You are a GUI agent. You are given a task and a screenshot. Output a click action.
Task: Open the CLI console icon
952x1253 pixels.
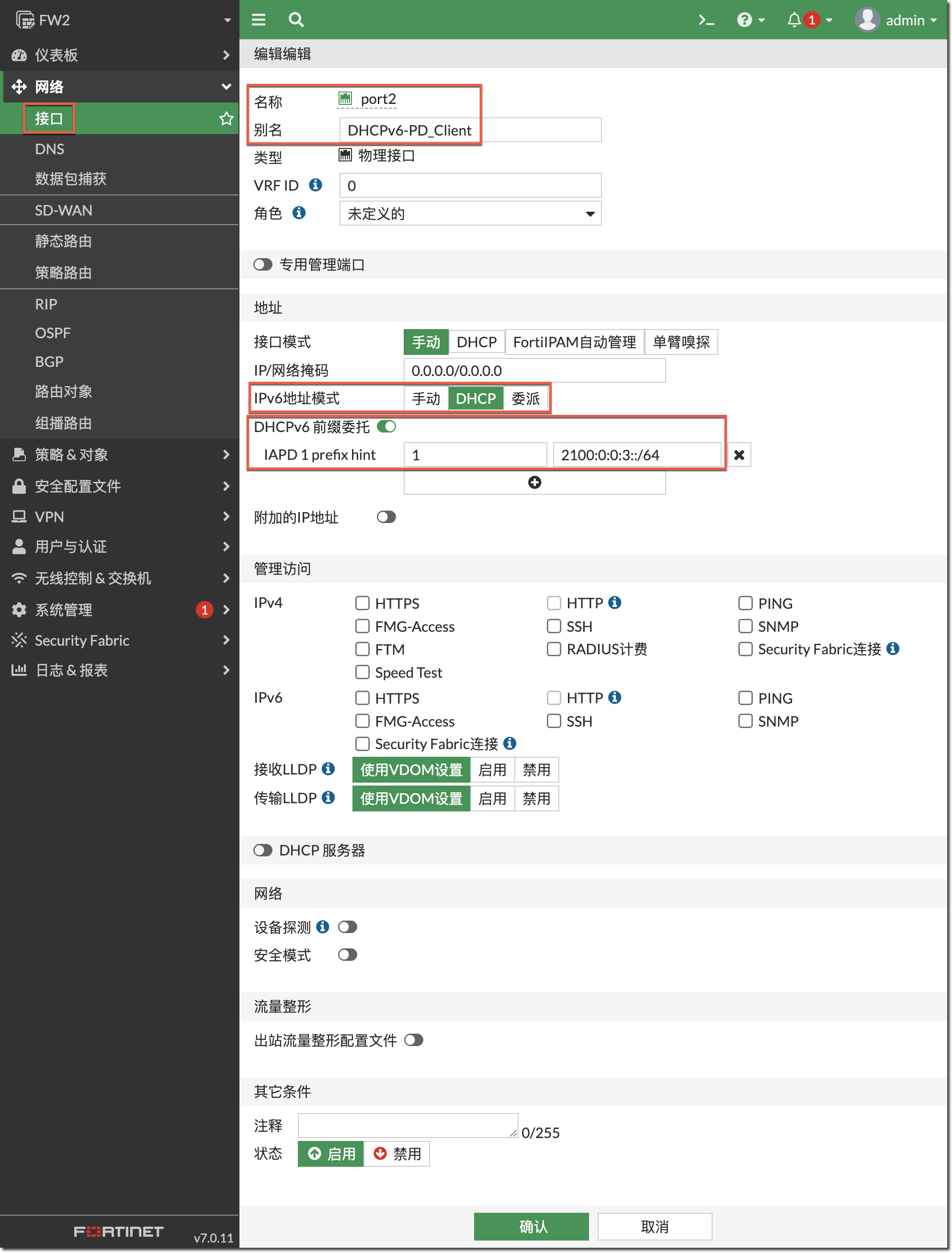tap(705, 21)
